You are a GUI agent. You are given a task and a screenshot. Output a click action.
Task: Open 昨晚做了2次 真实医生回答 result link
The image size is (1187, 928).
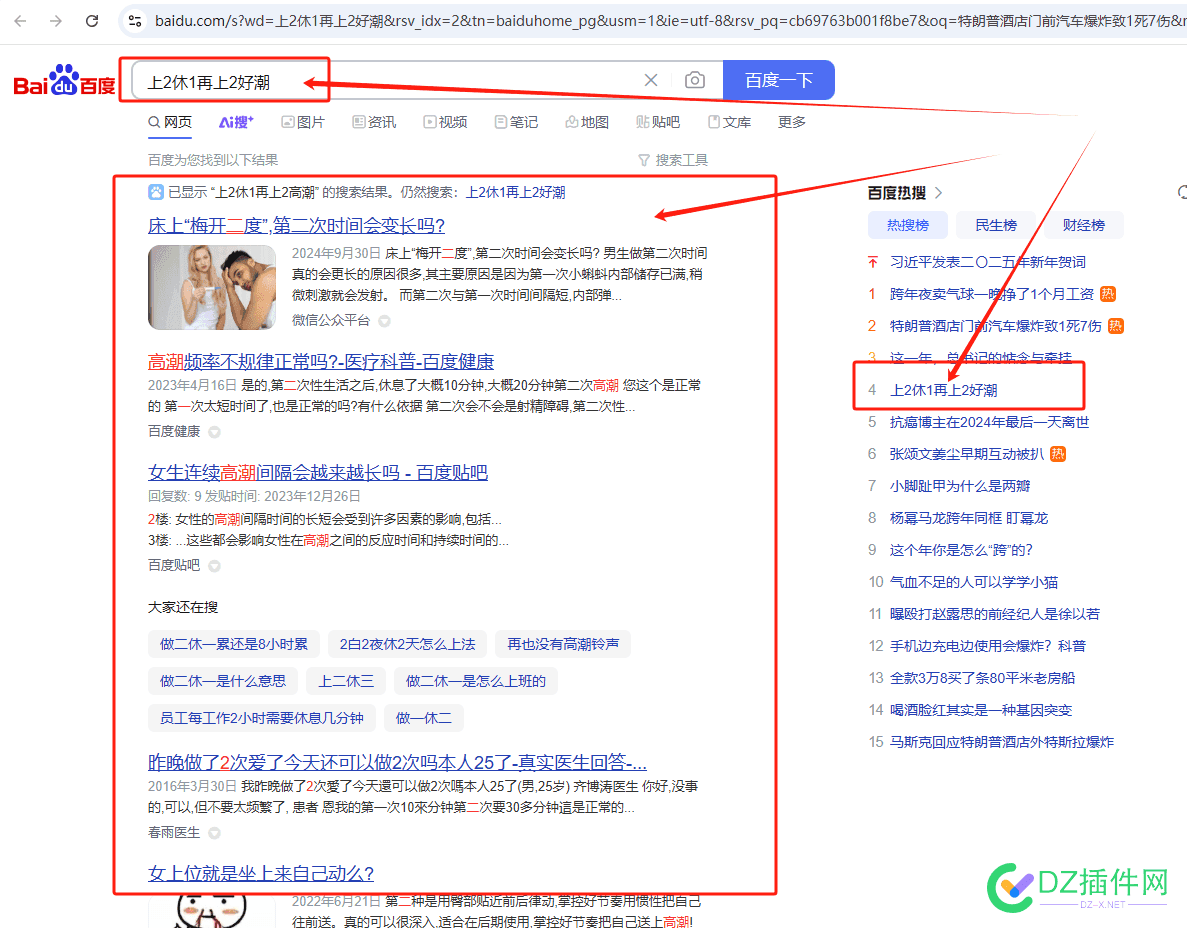click(x=397, y=761)
